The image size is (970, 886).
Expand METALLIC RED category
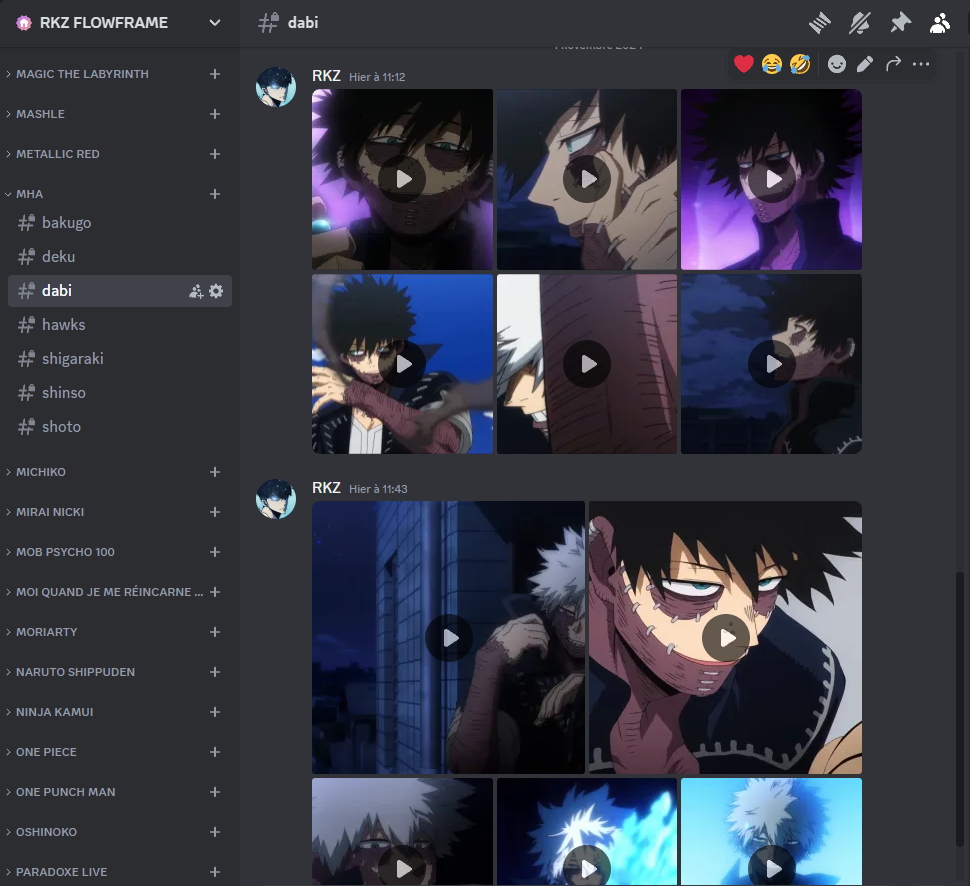tap(58, 154)
